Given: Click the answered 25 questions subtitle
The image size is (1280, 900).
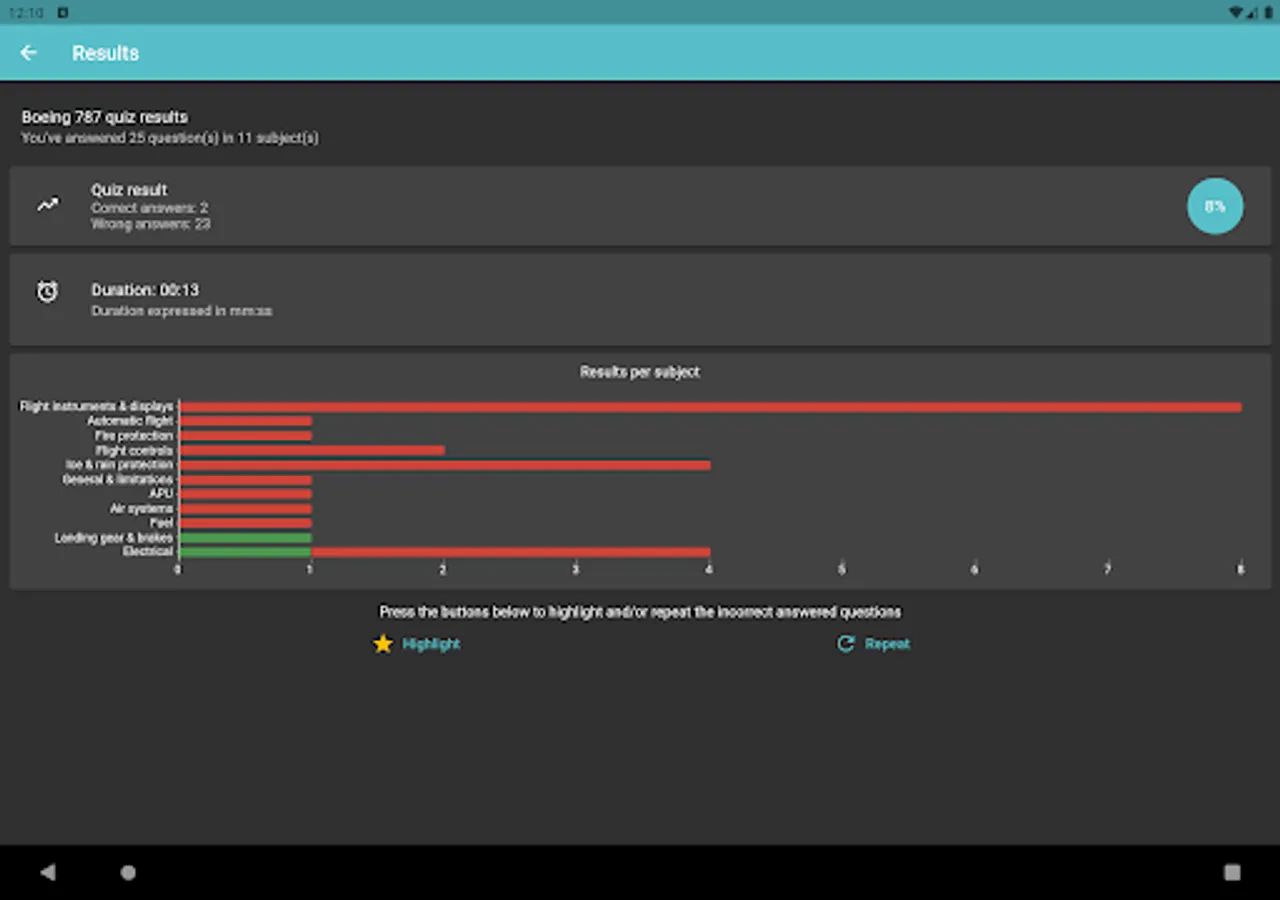Looking at the screenshot, I should tap(170, 138).
